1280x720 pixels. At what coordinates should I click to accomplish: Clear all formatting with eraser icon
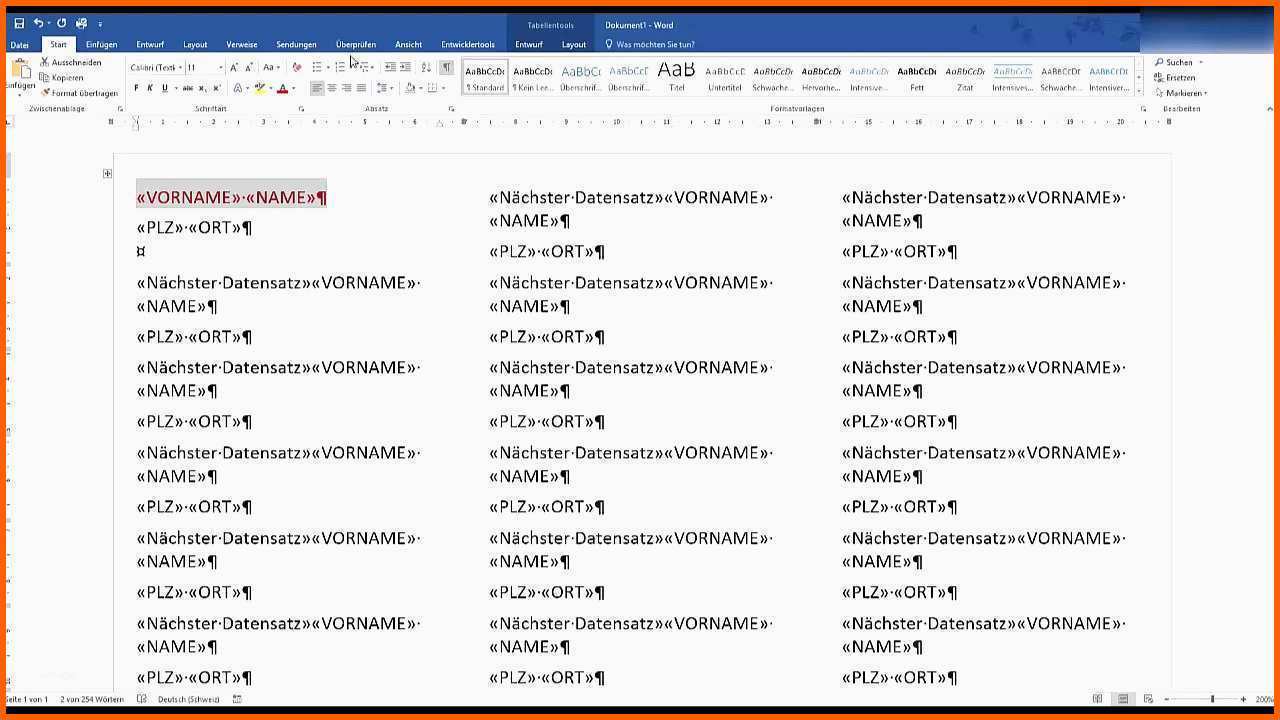tap(296, 67)
